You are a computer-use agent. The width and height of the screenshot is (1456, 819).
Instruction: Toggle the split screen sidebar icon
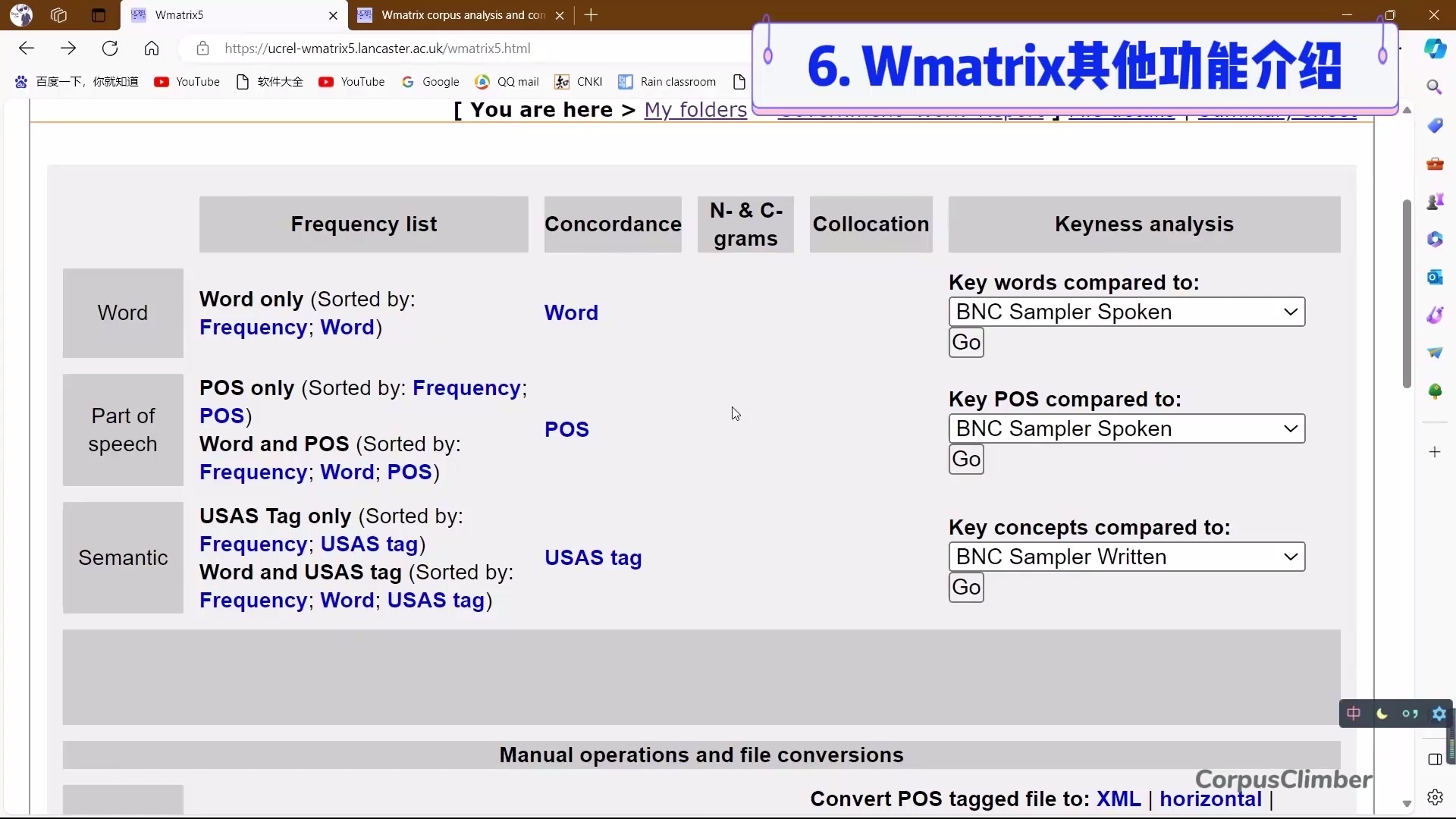click(1435, 759)
